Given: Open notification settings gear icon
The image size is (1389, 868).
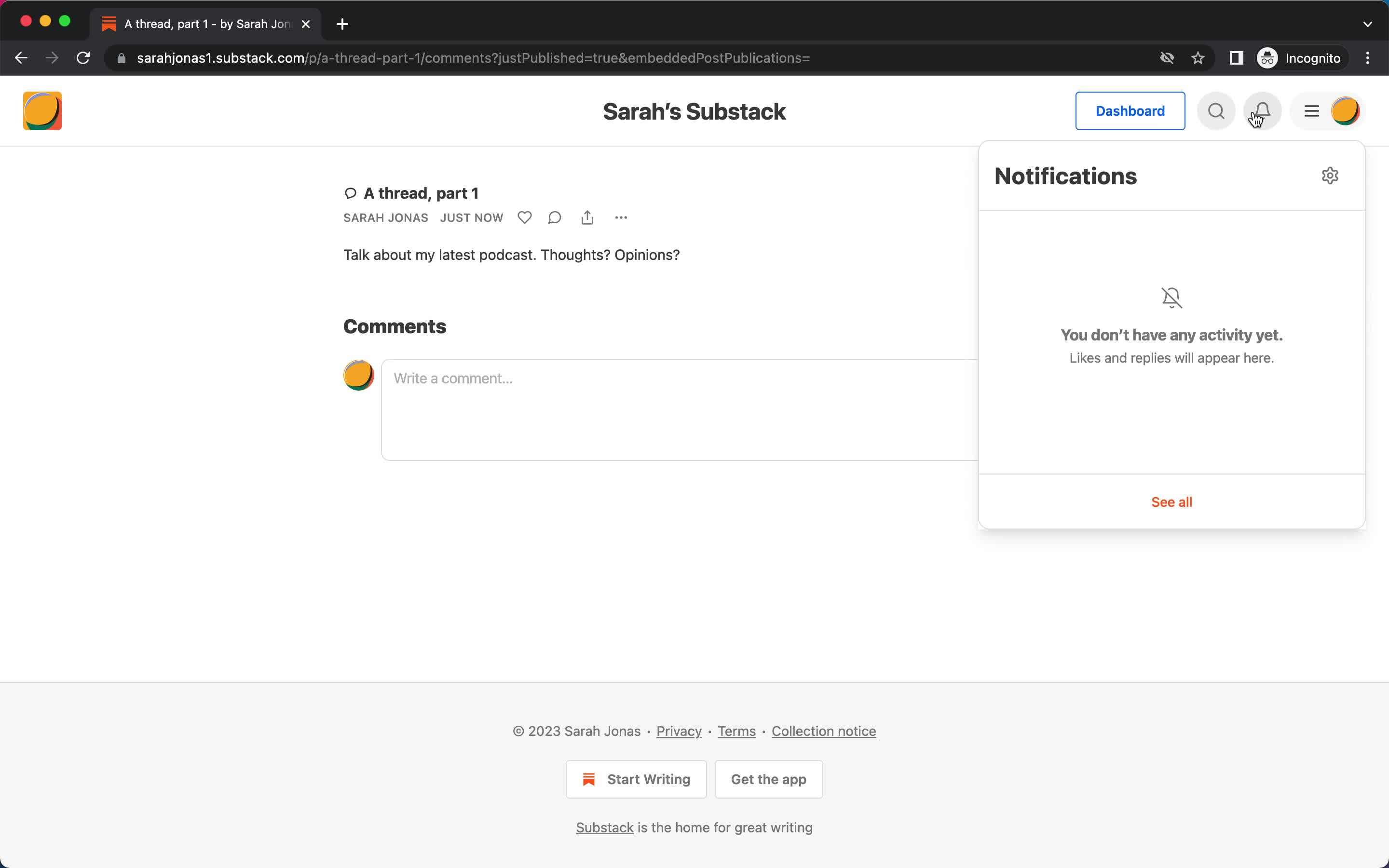Looking at the screenshot, I should tap(1330, 176).
